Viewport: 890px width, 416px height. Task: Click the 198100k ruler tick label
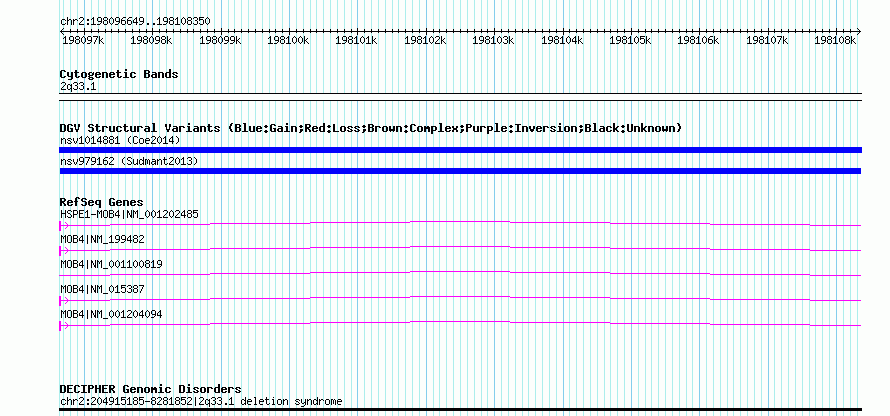click(x=288, y=40)
